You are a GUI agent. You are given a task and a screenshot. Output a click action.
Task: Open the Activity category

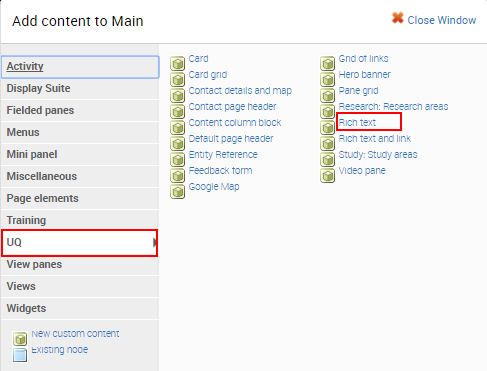(80, 67)
